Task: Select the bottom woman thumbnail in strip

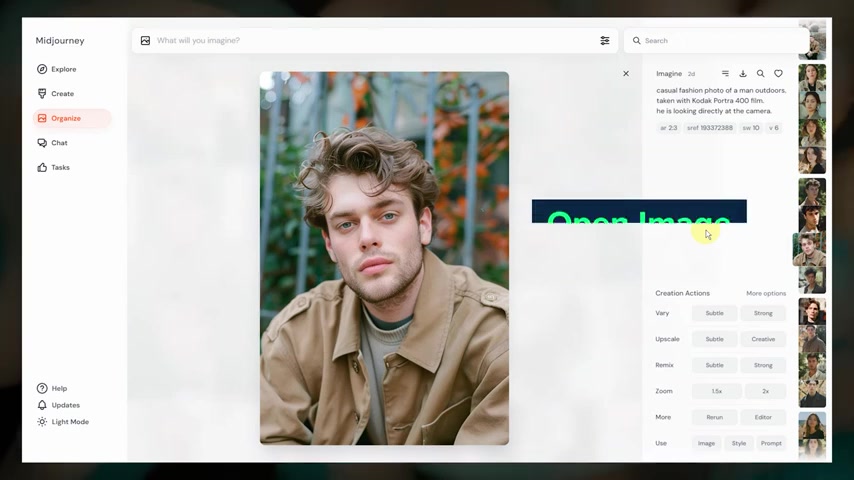Action: point(812,448)
